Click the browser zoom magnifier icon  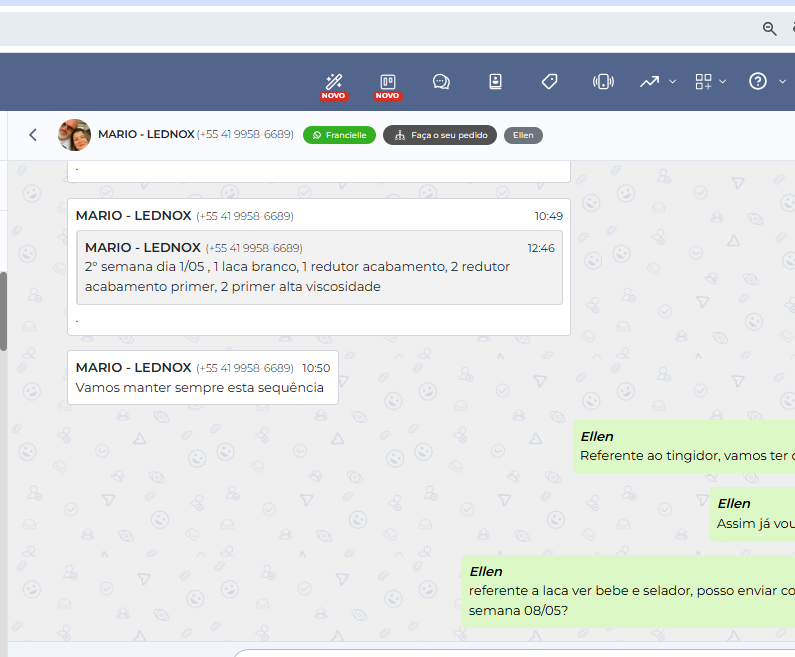(769, 29)
